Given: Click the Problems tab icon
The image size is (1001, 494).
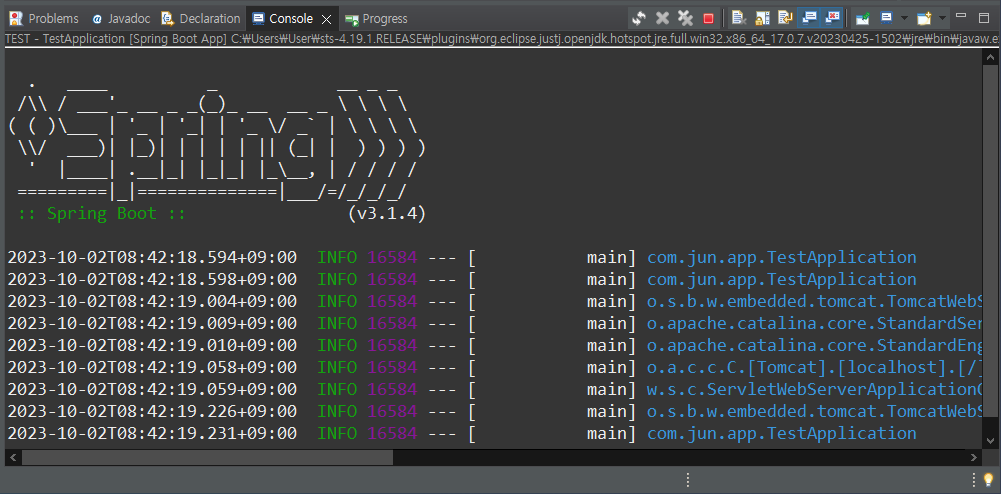Looking at the screenshot, I should point(16,19).
